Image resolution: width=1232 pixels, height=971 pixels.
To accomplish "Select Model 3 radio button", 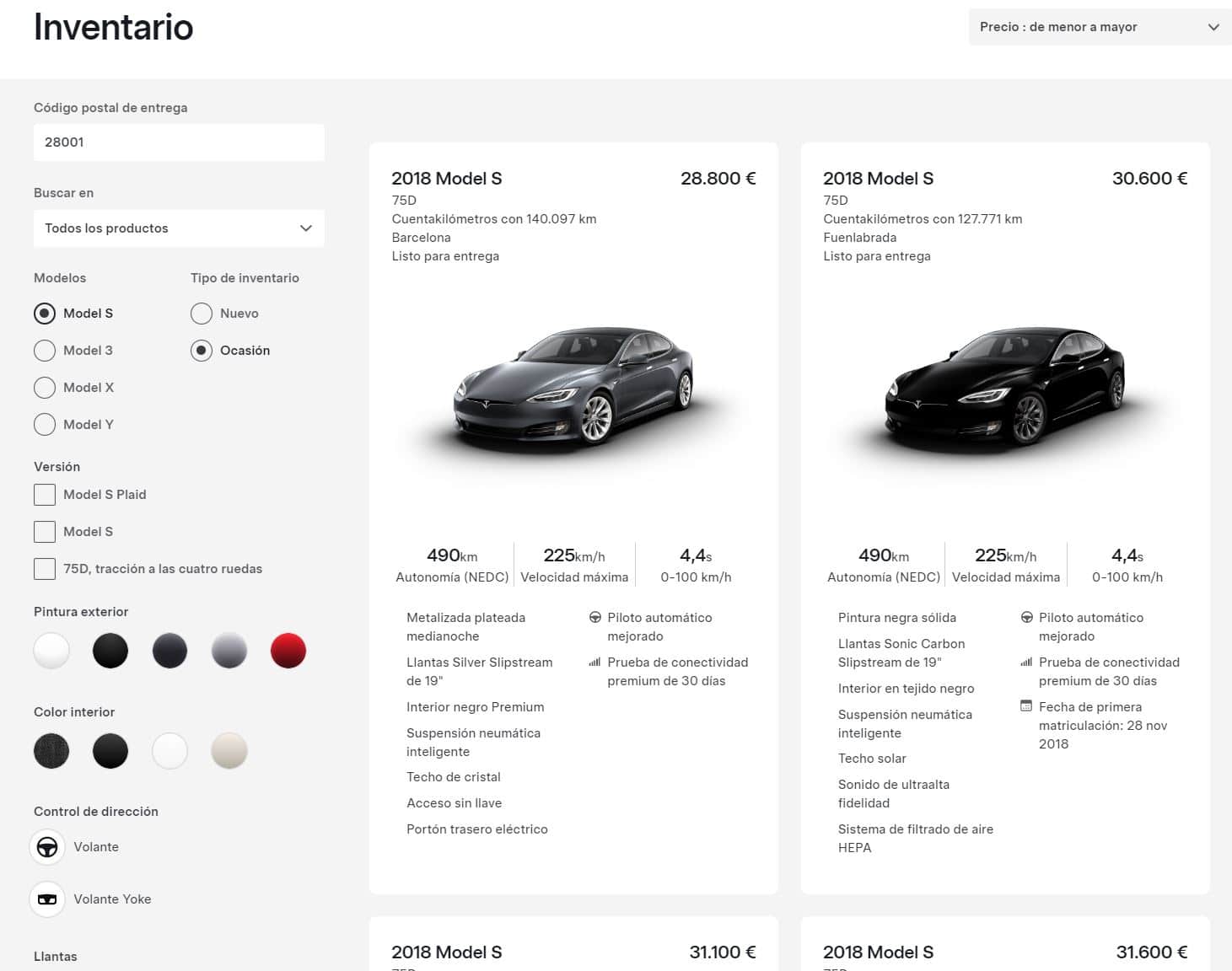I will 45,351.
